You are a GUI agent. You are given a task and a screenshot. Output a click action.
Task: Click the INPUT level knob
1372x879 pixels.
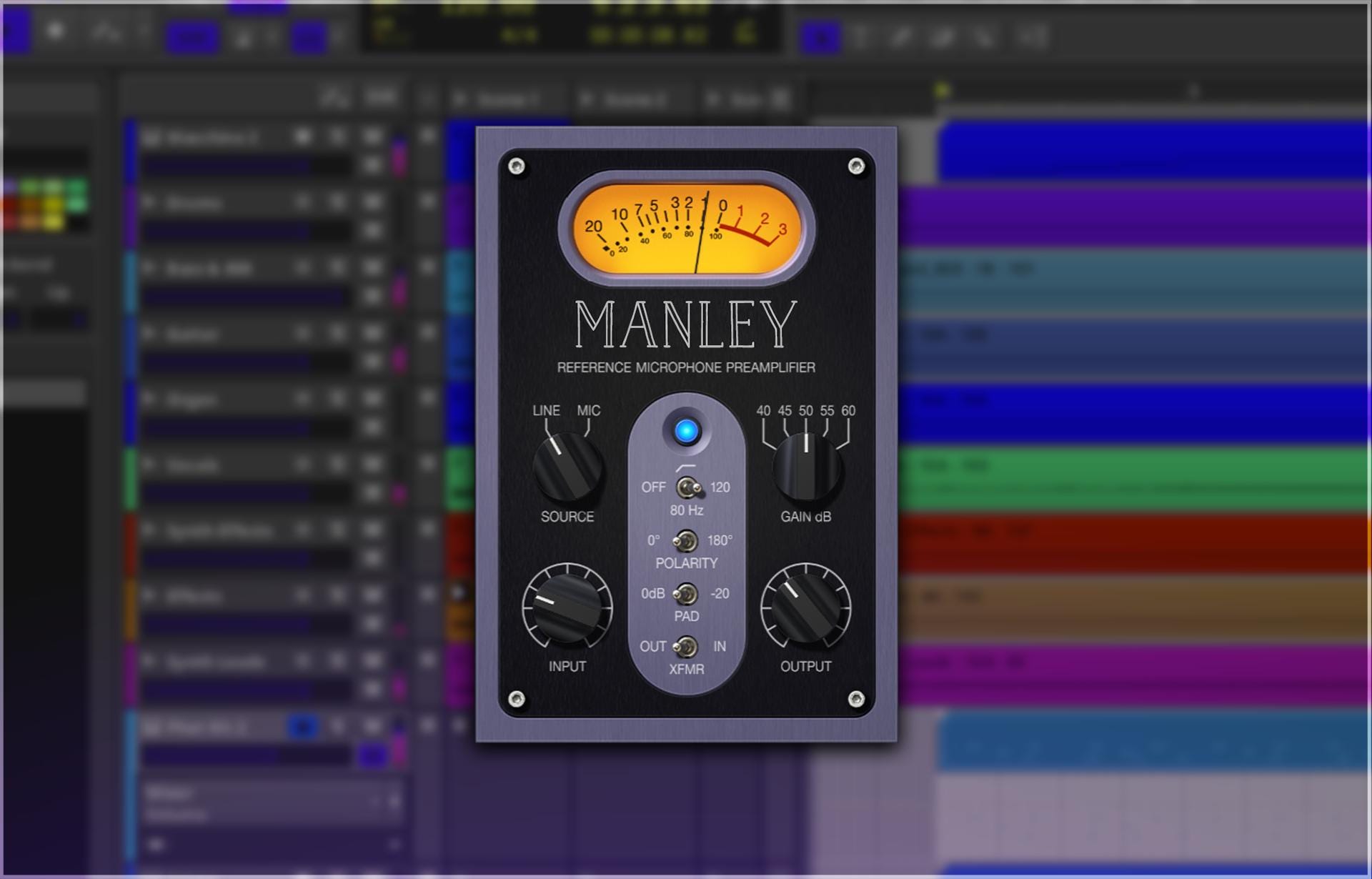point(567,607)
